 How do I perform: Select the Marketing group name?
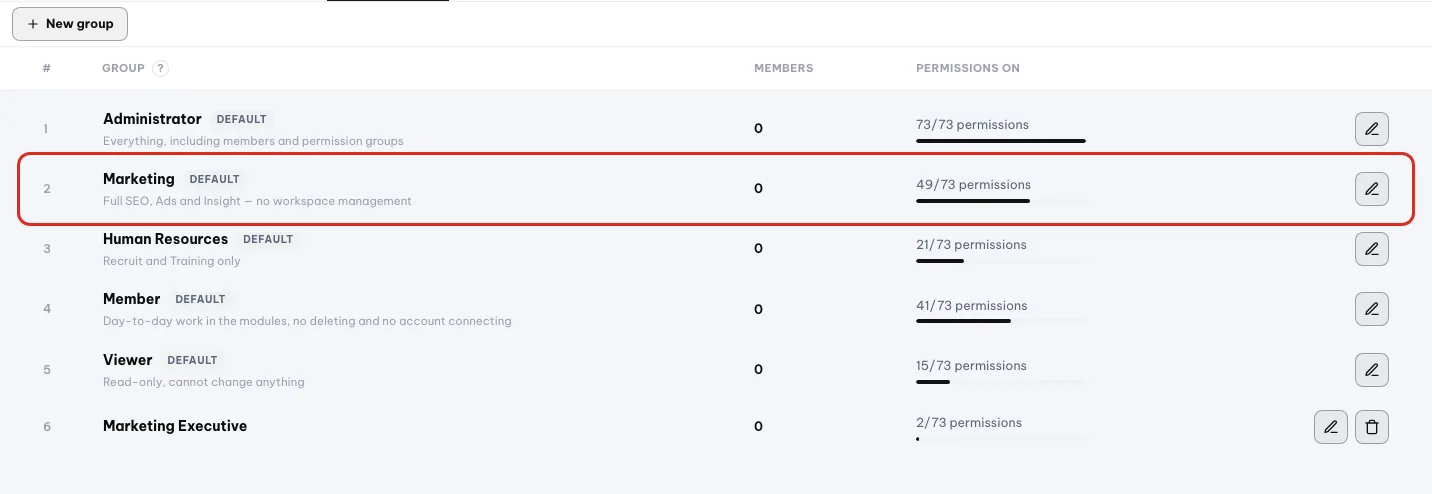tap(139, 179)
